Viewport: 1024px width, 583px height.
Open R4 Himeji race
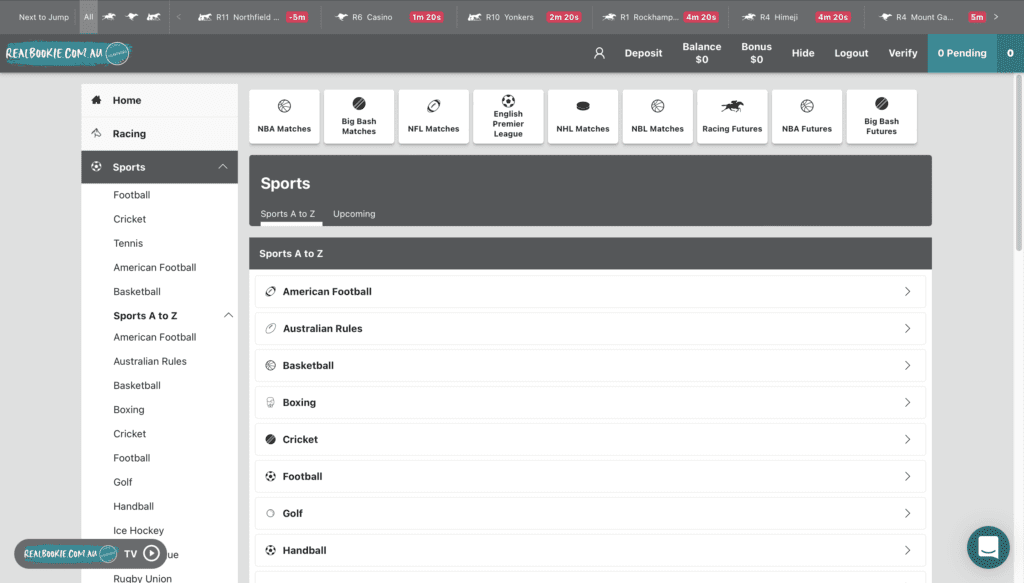pos(795,17)
